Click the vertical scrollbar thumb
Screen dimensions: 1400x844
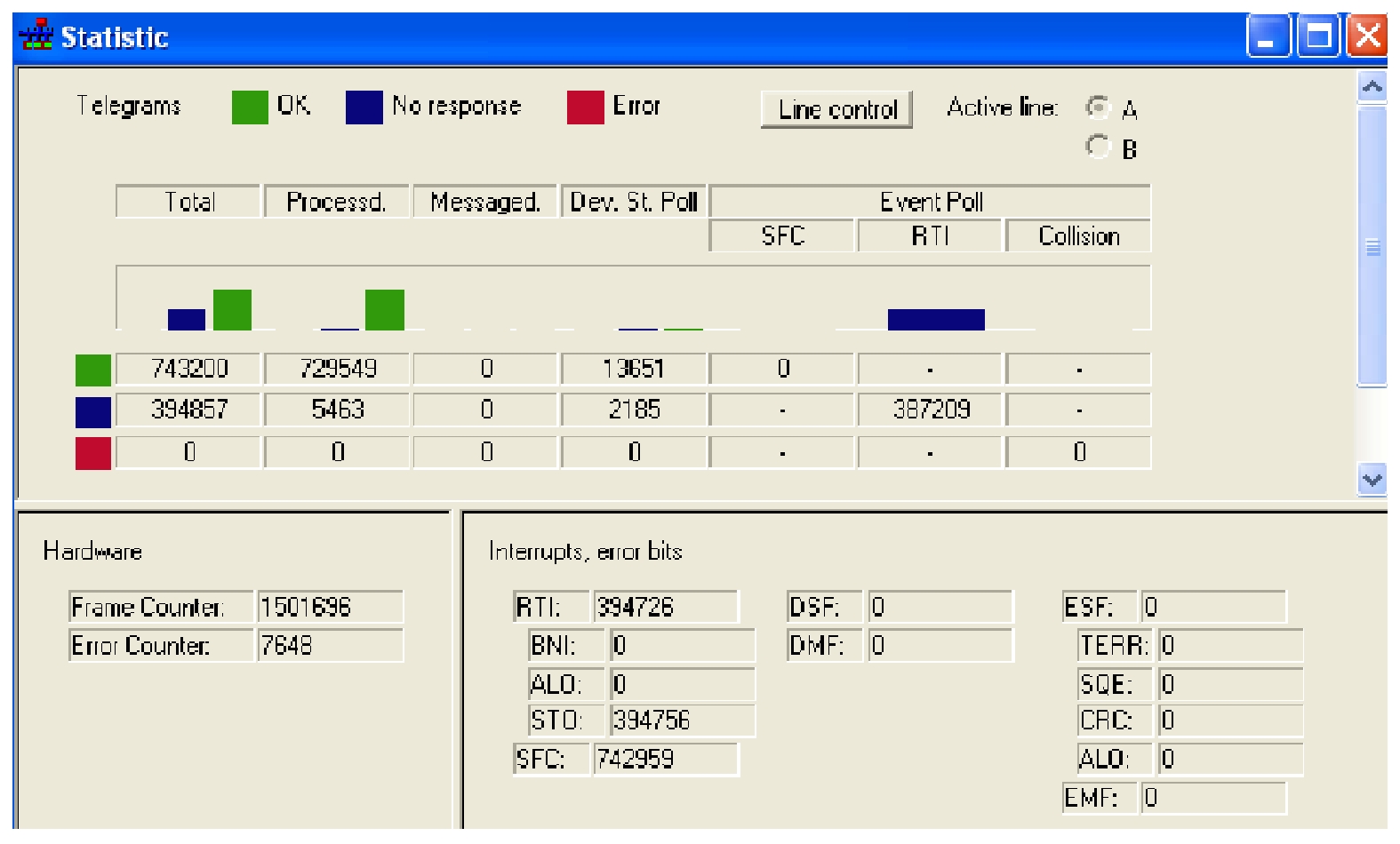pos(1372,247)
